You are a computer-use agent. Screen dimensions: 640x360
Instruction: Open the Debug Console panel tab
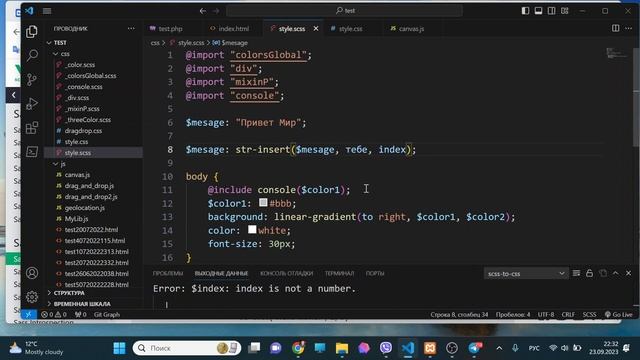point(287,273)
